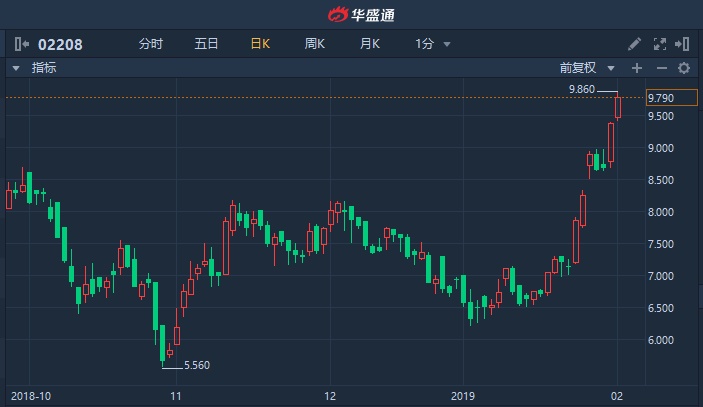This screenshot has height=407, width=703.
Task: Activate the pencil drawing tool
Action: coord(634,44)
